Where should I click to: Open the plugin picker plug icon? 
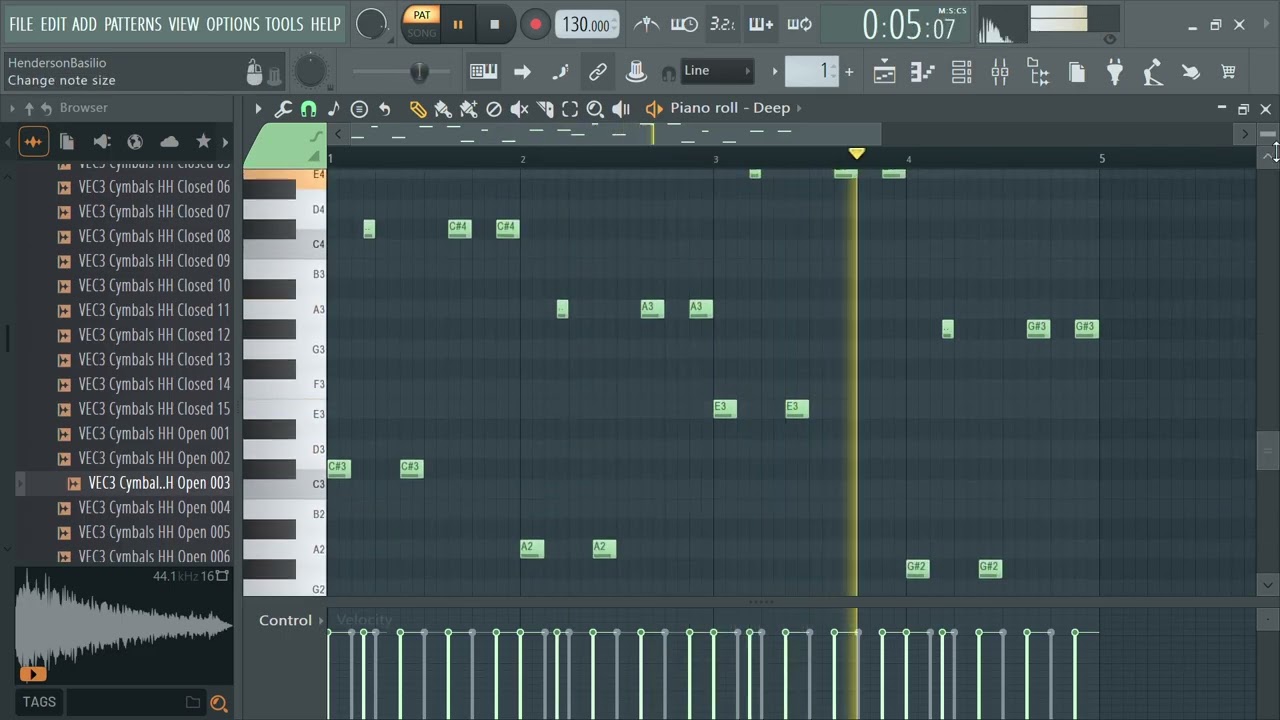coord(1115,72)
